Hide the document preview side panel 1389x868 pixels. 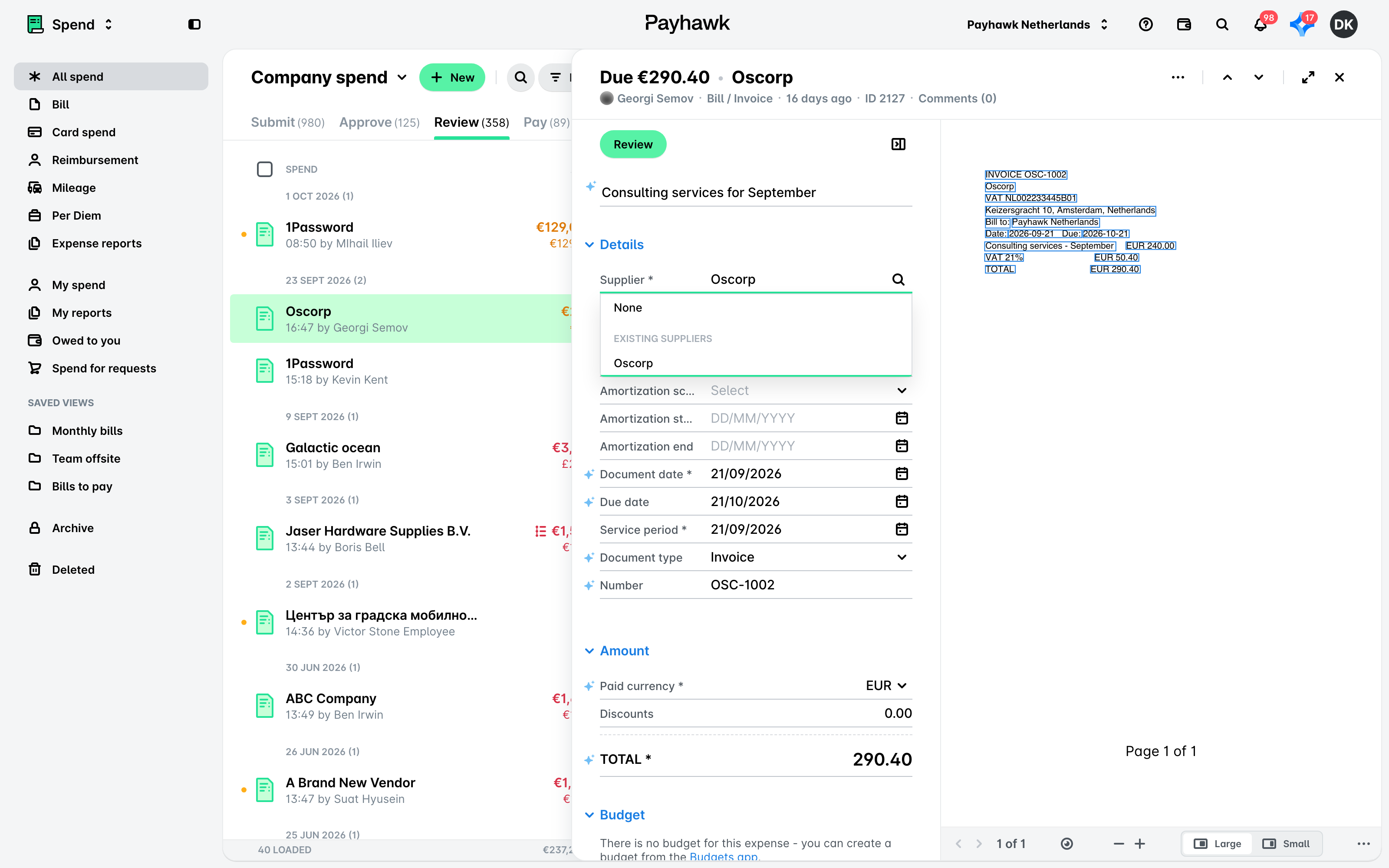(898, 144)
